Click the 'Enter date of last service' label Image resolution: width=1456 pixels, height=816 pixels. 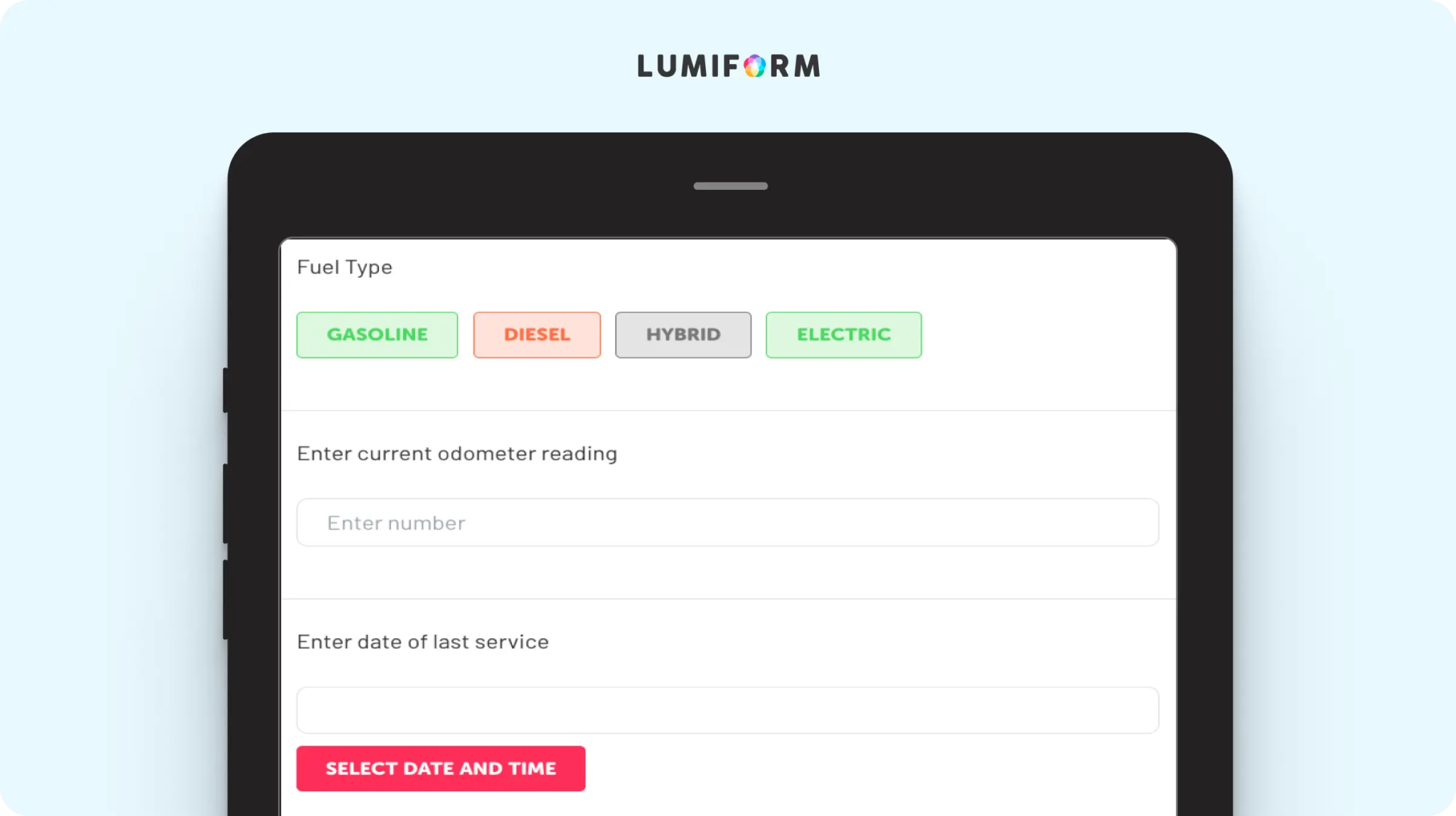point(423,642)
